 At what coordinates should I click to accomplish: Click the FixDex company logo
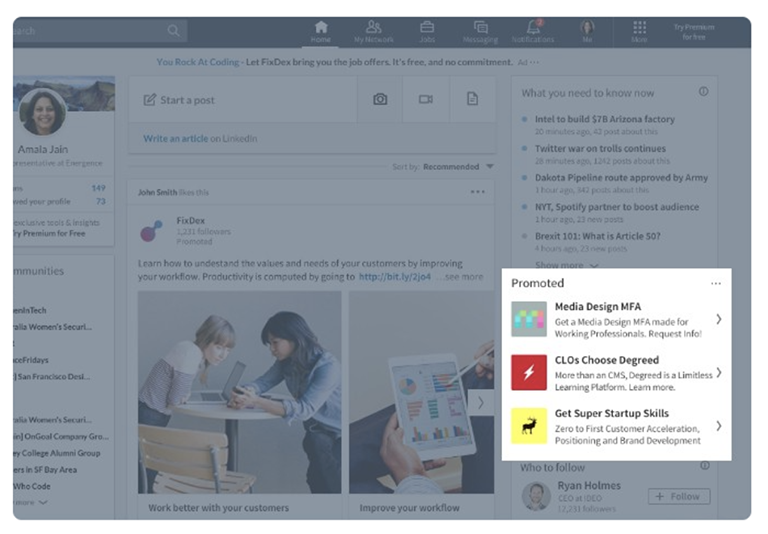click(151, 231)
